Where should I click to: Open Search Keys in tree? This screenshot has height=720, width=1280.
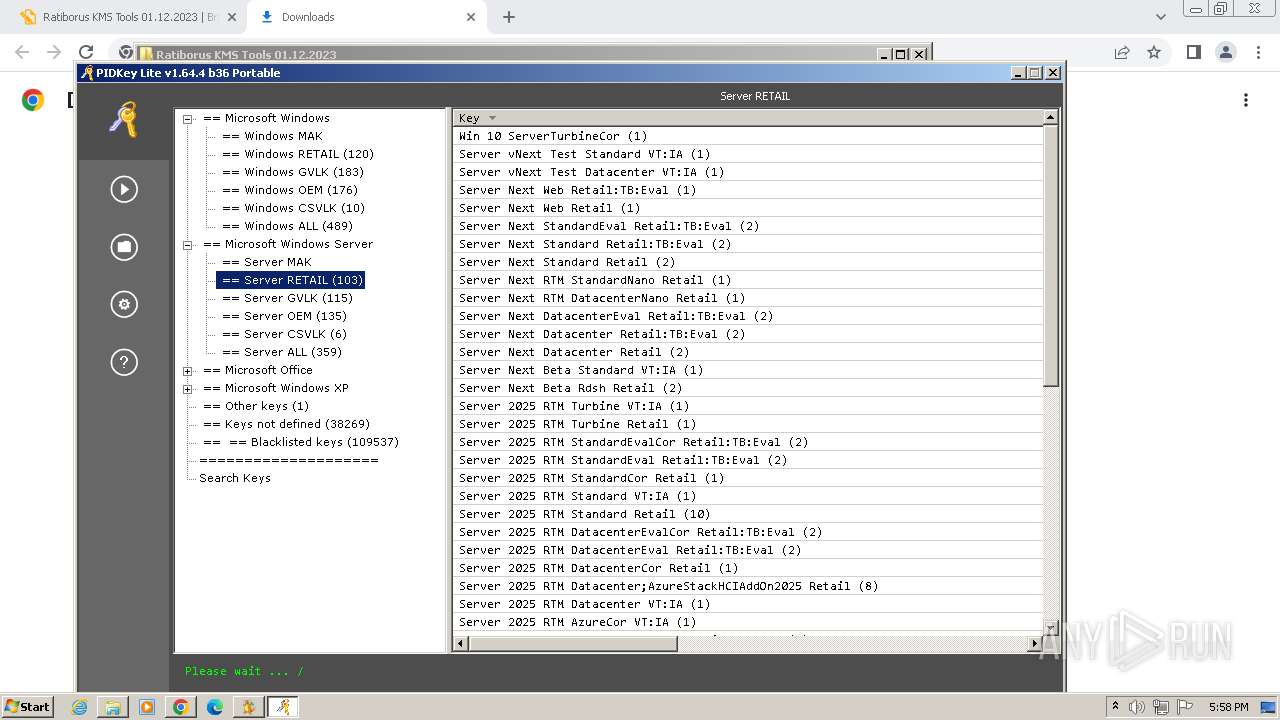coord(235,478)
